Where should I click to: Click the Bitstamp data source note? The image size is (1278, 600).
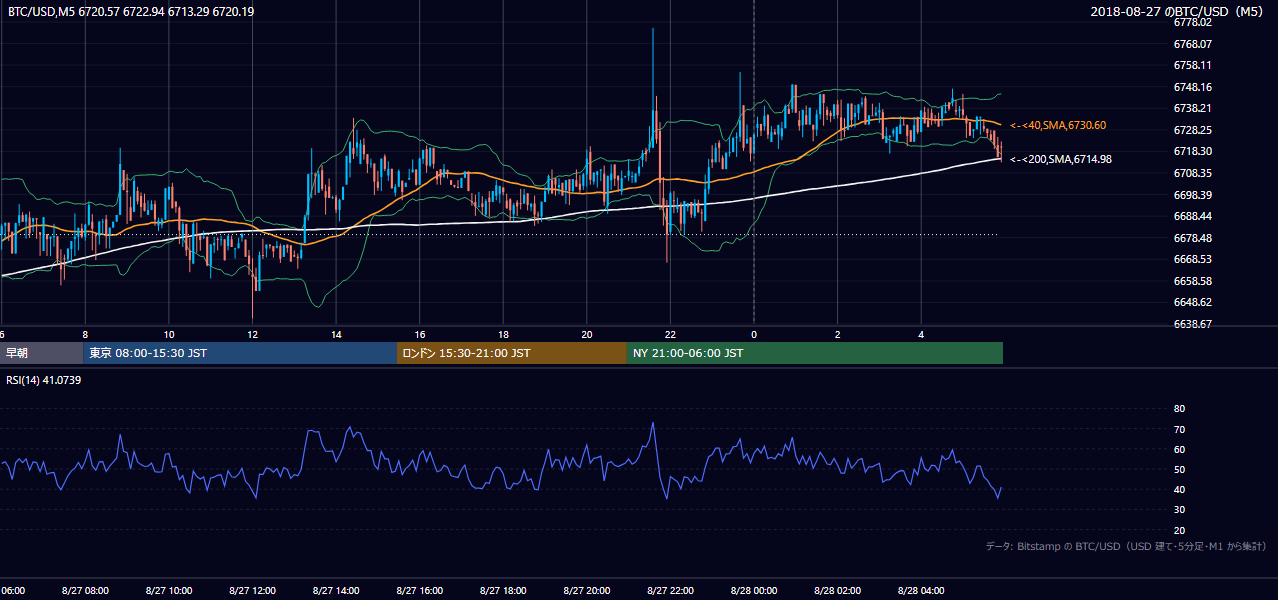coord(1126,546)
